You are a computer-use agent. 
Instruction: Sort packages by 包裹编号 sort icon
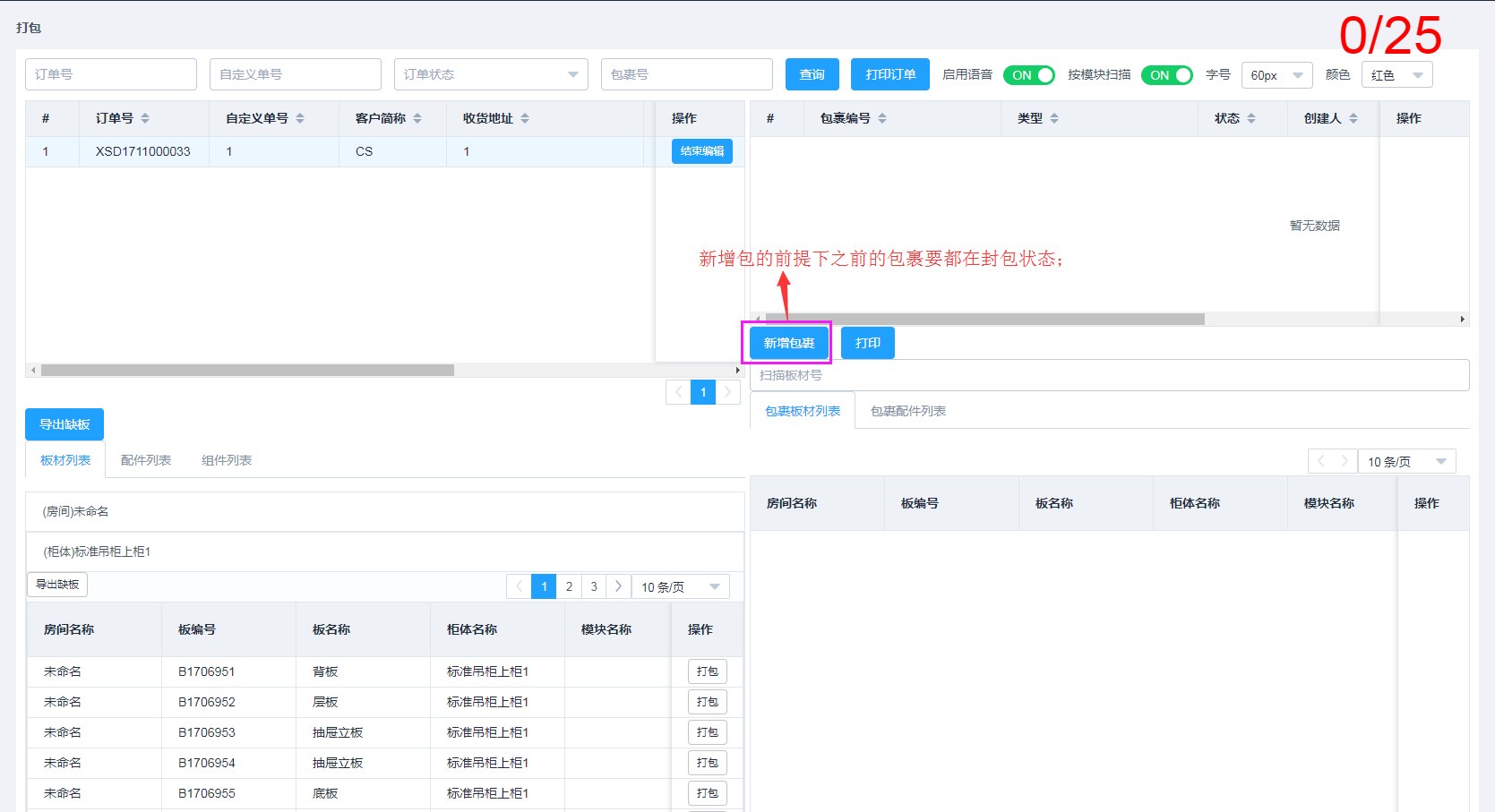click(x=882, y=118)
